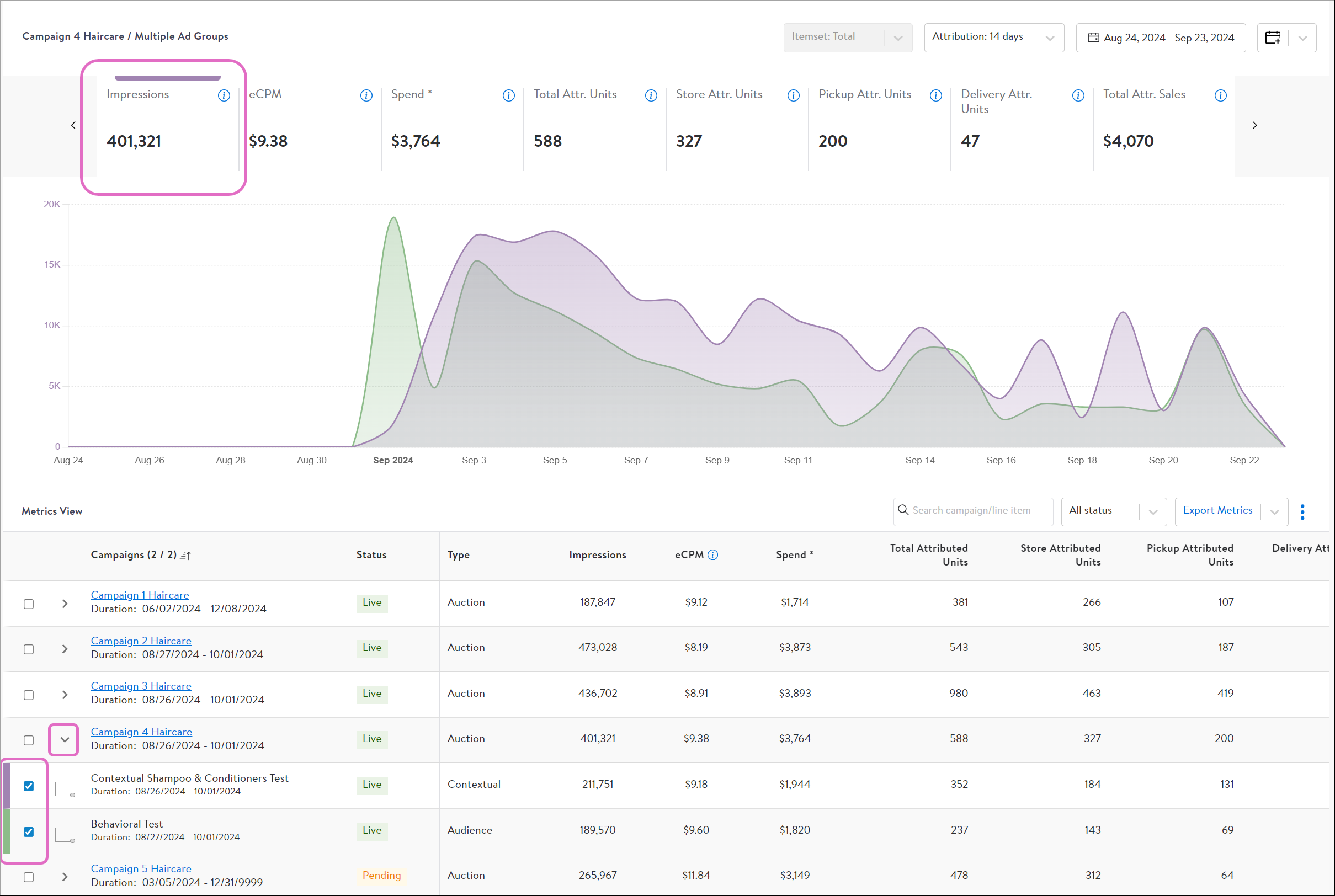1335x896 pixels.
Task: Check the Campaign 1 Haircare checkbox
Action: 29,604
